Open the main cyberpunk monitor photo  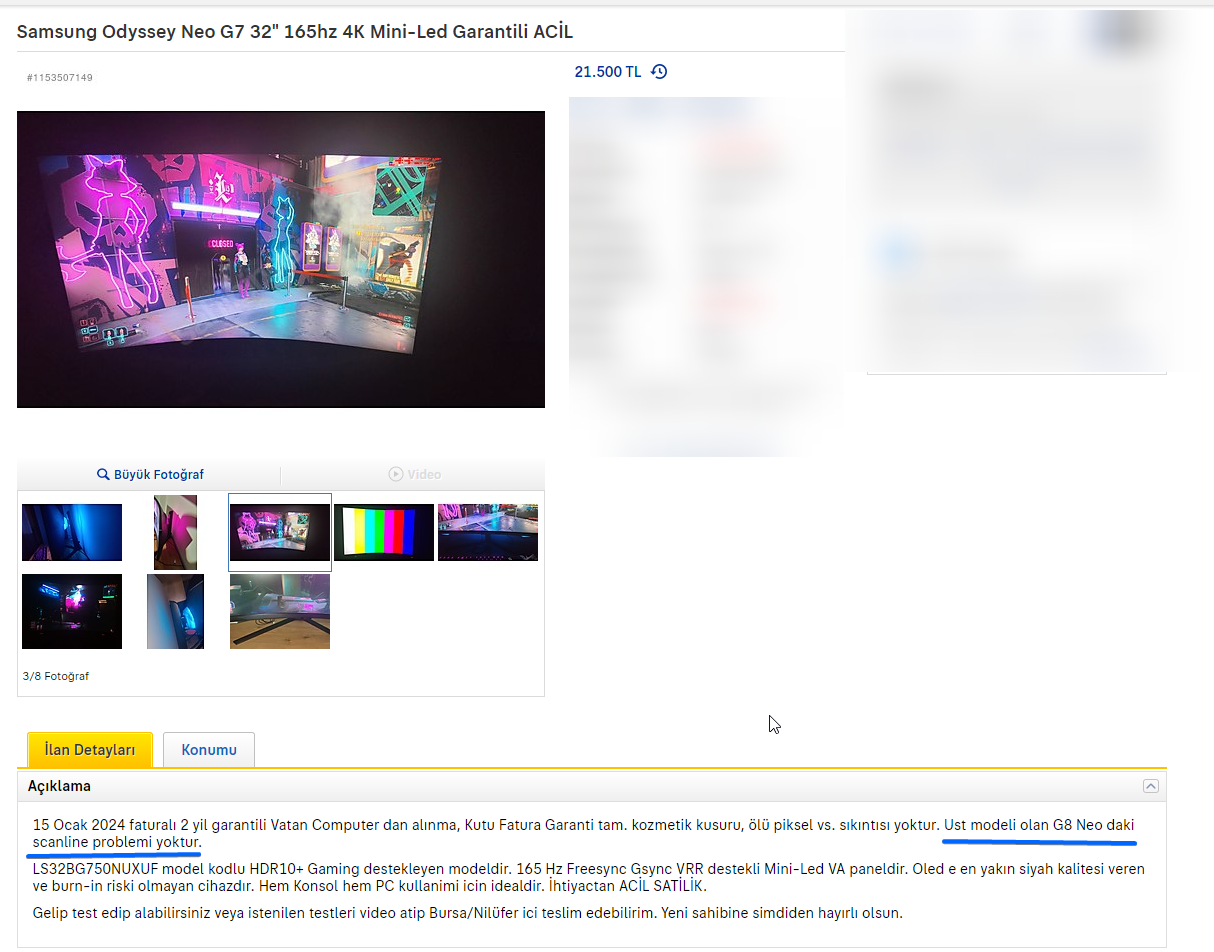pos(281,259)
